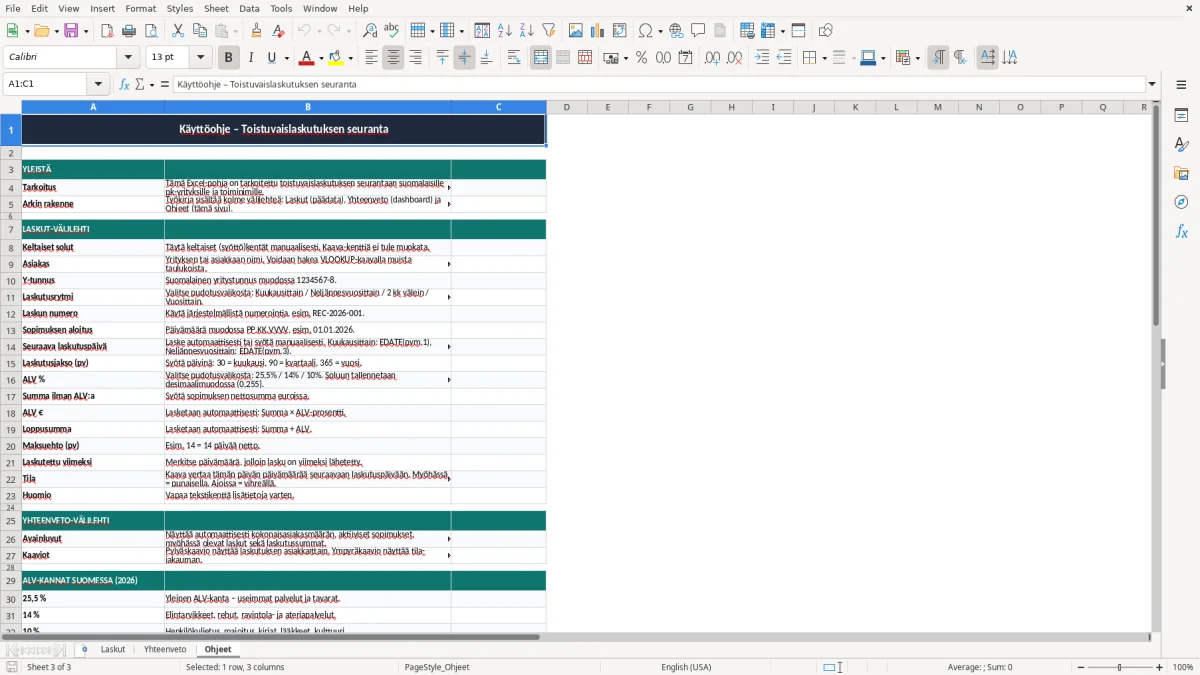This screenshot has width=1200, height=675.
Task: Click the Function Wizard fx icon
Action: (x=124, y=84)
